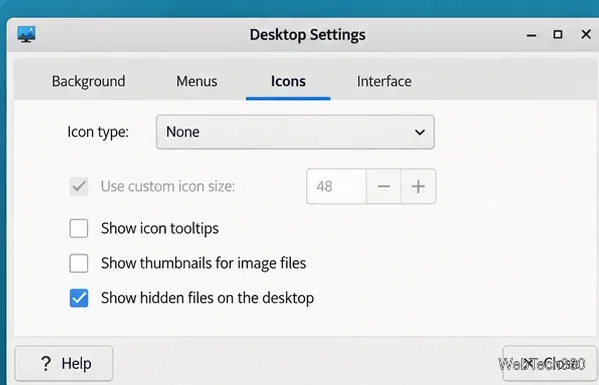This screenshot has width=599, height=385.
Task: Close window with titlebar X icon
Action: click(x=586, y=34)
